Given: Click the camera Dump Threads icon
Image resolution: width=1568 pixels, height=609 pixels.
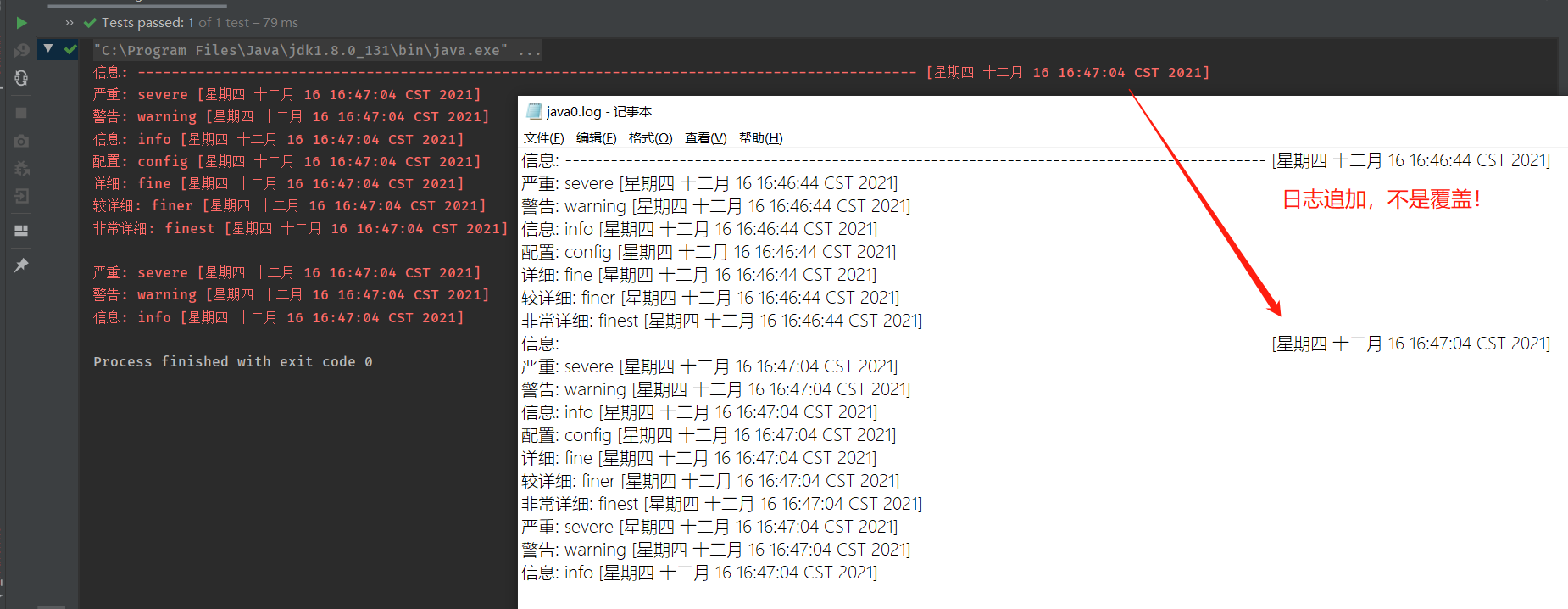Looking at the screenshot, I should click(21, 141).
